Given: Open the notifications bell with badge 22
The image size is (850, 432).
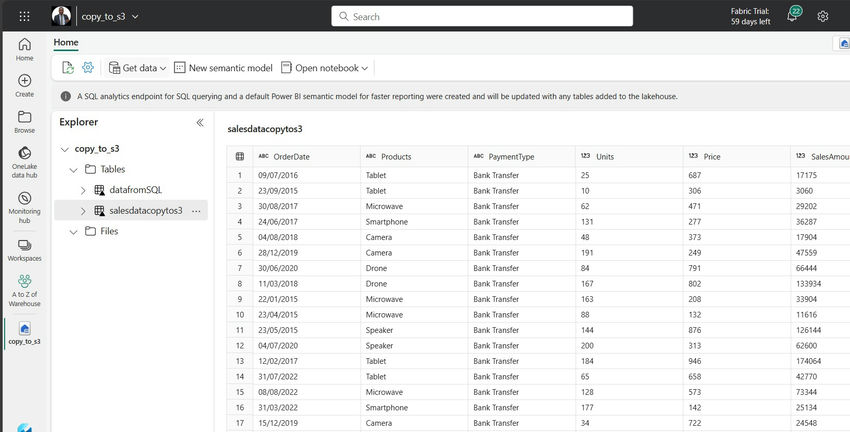Looking at the screenshot, I should (793, 15).
